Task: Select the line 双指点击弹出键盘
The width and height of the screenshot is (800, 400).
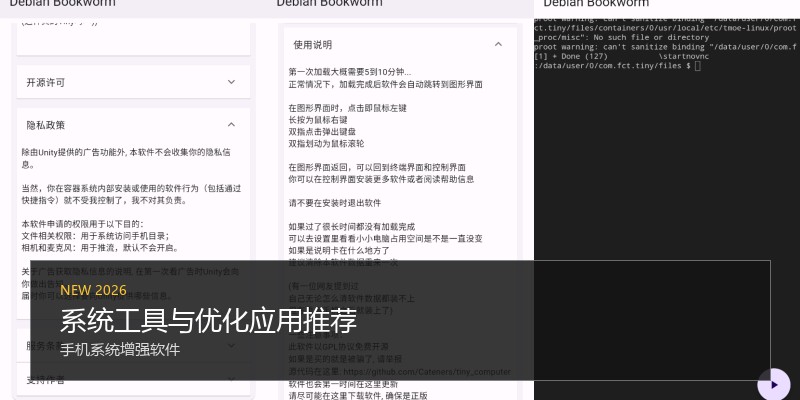Action: point(322,132)
